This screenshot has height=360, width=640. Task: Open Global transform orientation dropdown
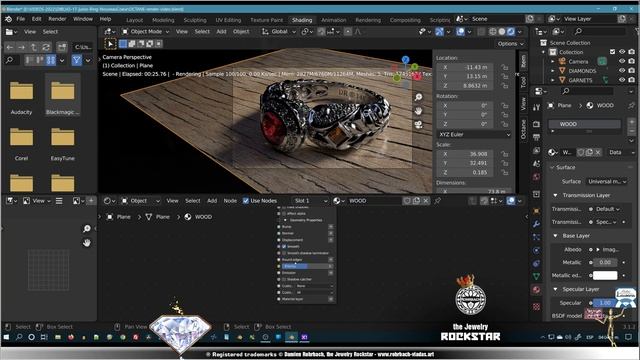279,31
